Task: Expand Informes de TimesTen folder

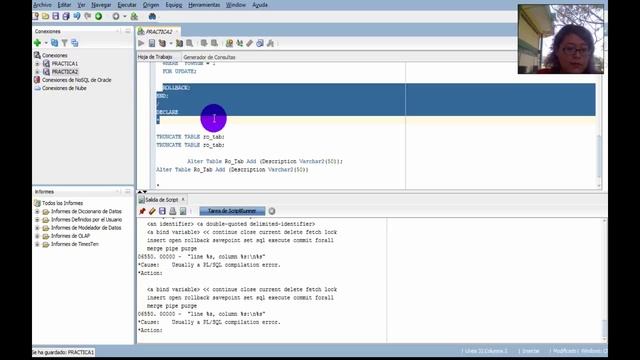Action: (x=37, y=244)
